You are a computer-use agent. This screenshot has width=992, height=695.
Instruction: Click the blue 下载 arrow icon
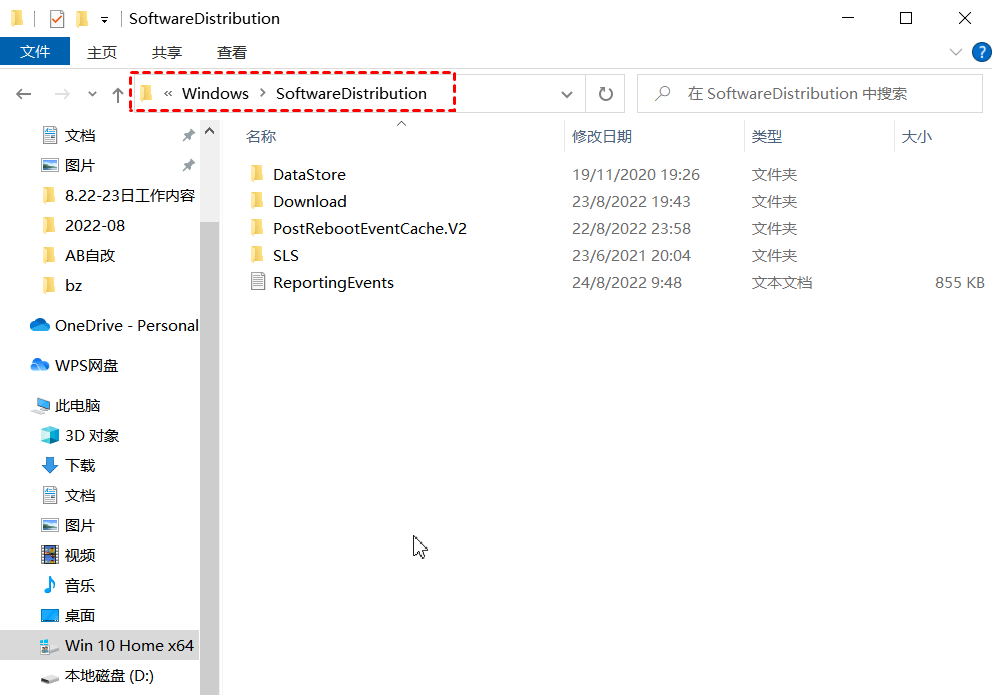tap(50, 465)
